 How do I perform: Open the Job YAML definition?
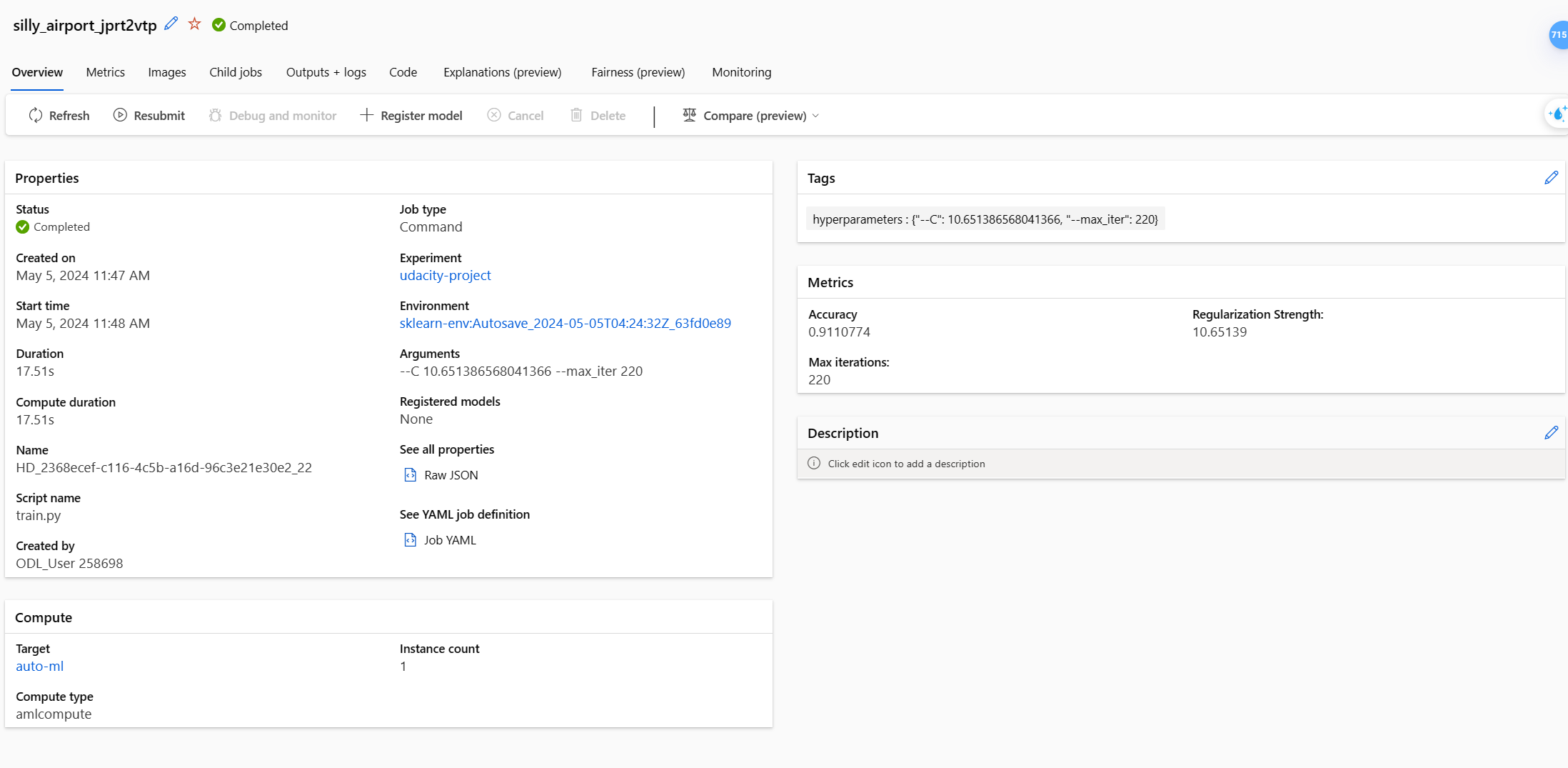point(440,540)
